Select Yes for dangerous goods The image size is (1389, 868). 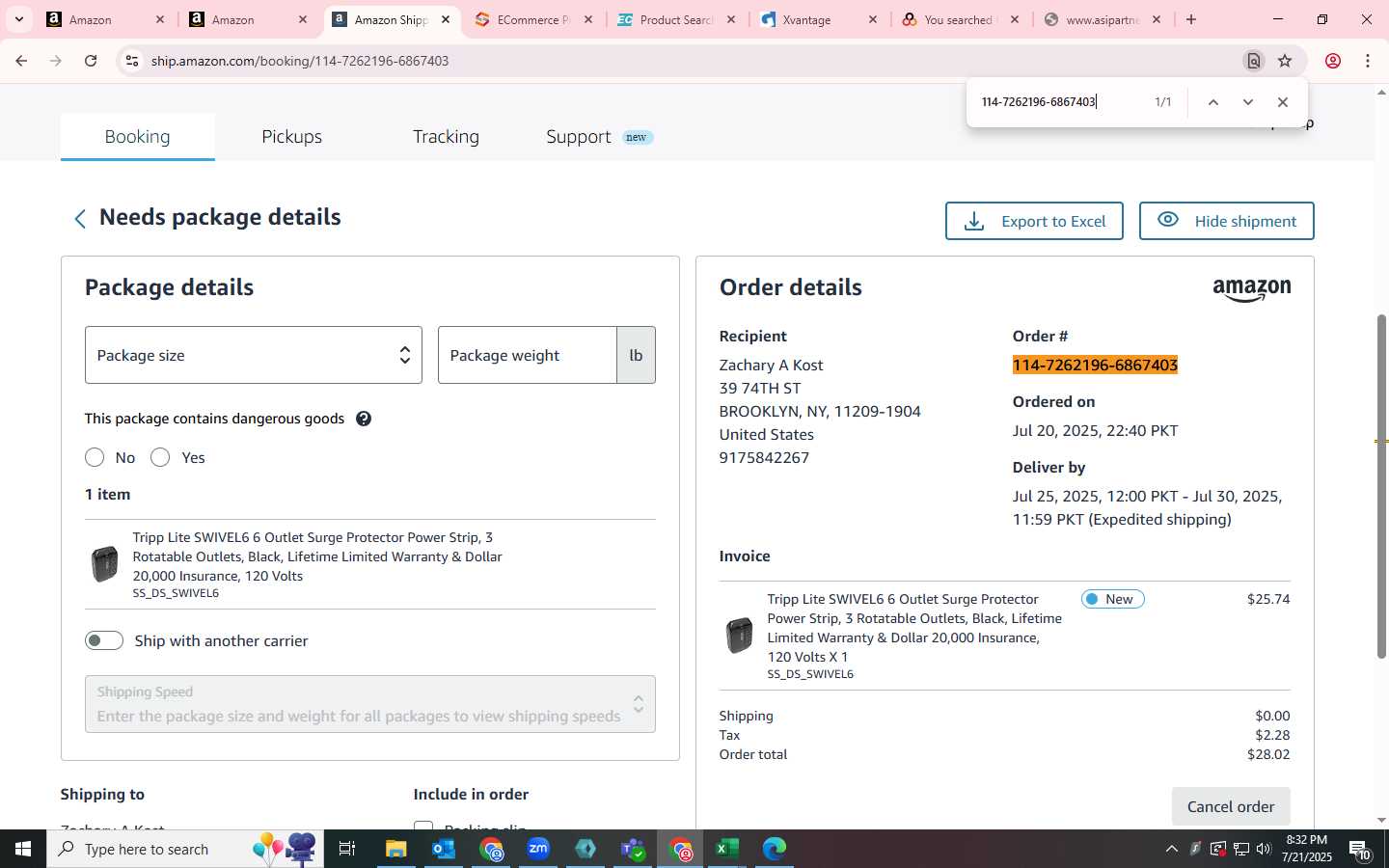tap(160, 457)
